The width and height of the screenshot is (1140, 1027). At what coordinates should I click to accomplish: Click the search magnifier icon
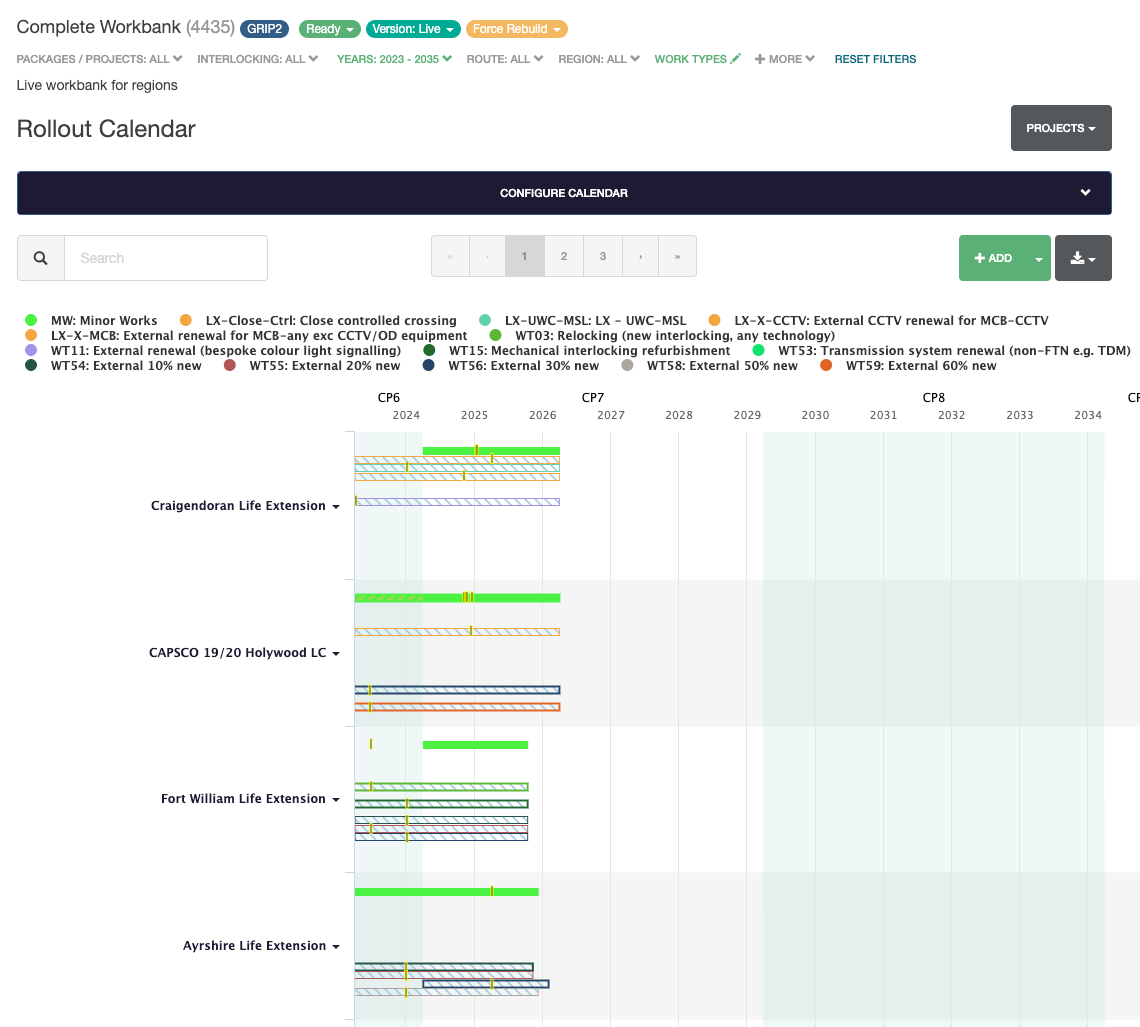pyautogui.click(x=41, y=258)
